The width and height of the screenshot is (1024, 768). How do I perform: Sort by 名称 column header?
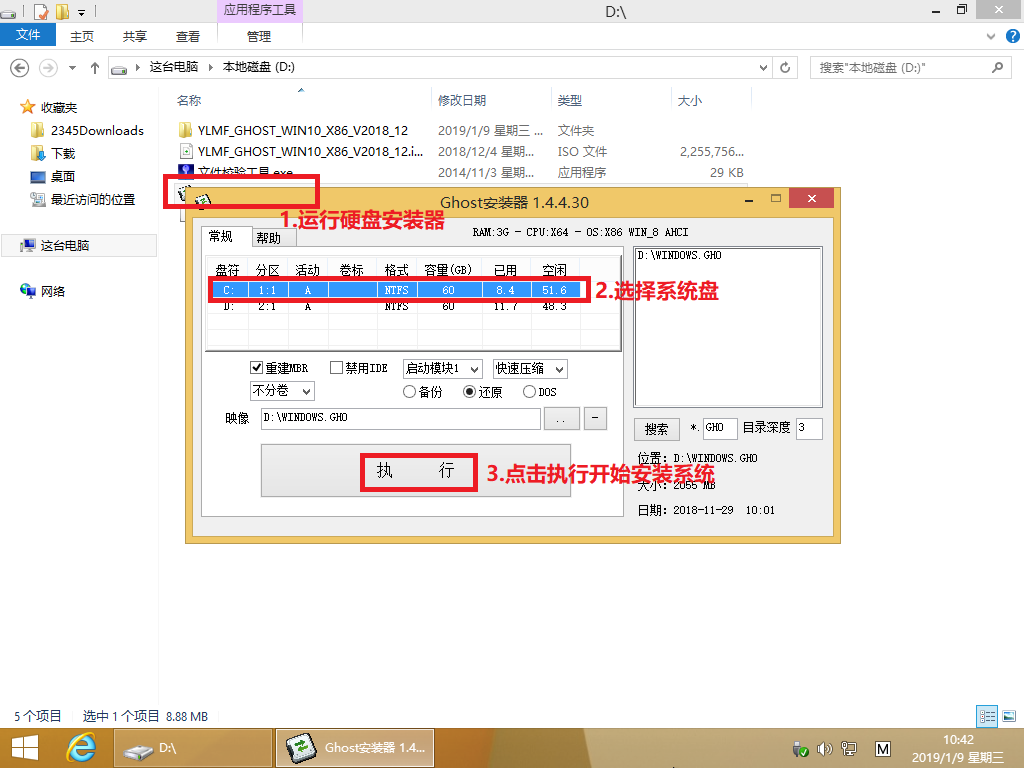click(x=189, y=101)
